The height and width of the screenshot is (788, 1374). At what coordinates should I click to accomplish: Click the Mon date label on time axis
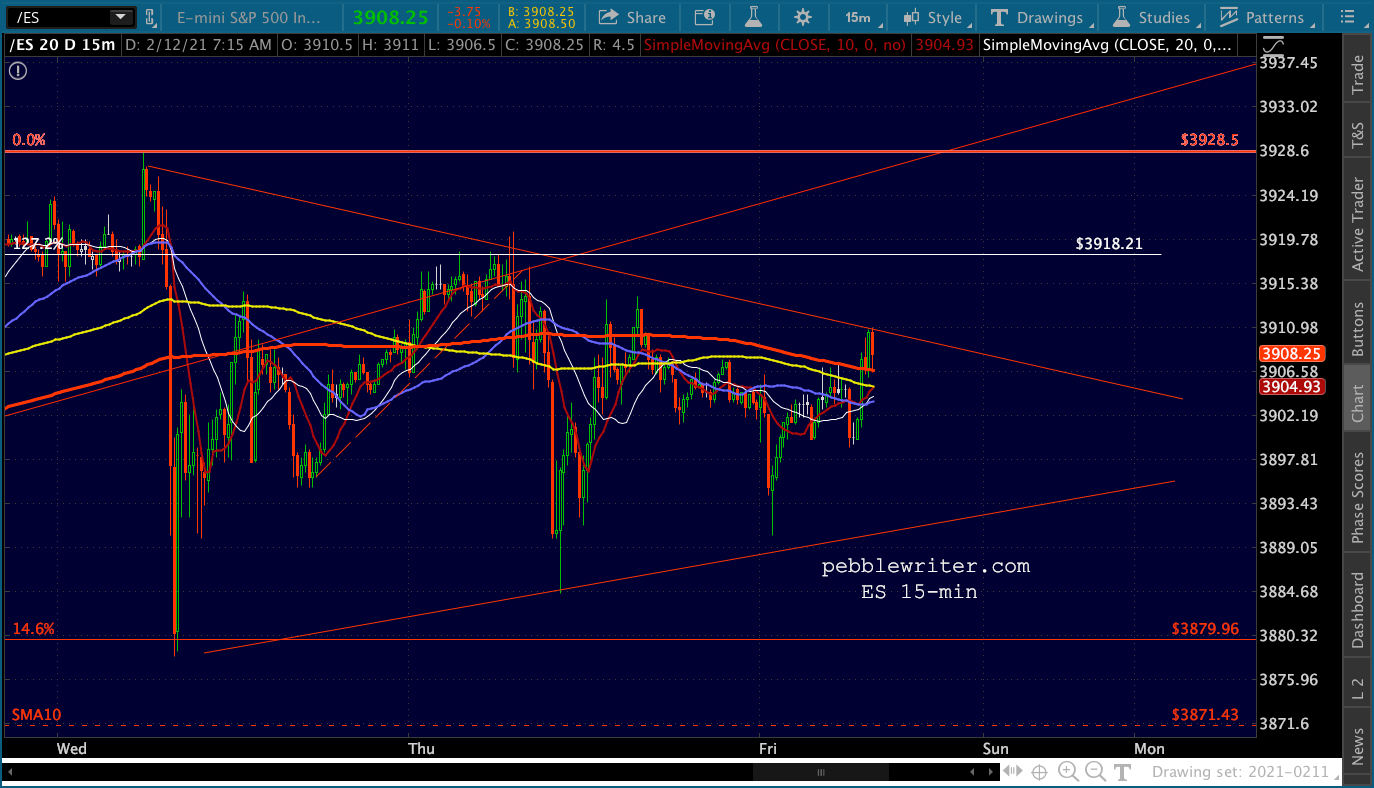[1150, 748]
